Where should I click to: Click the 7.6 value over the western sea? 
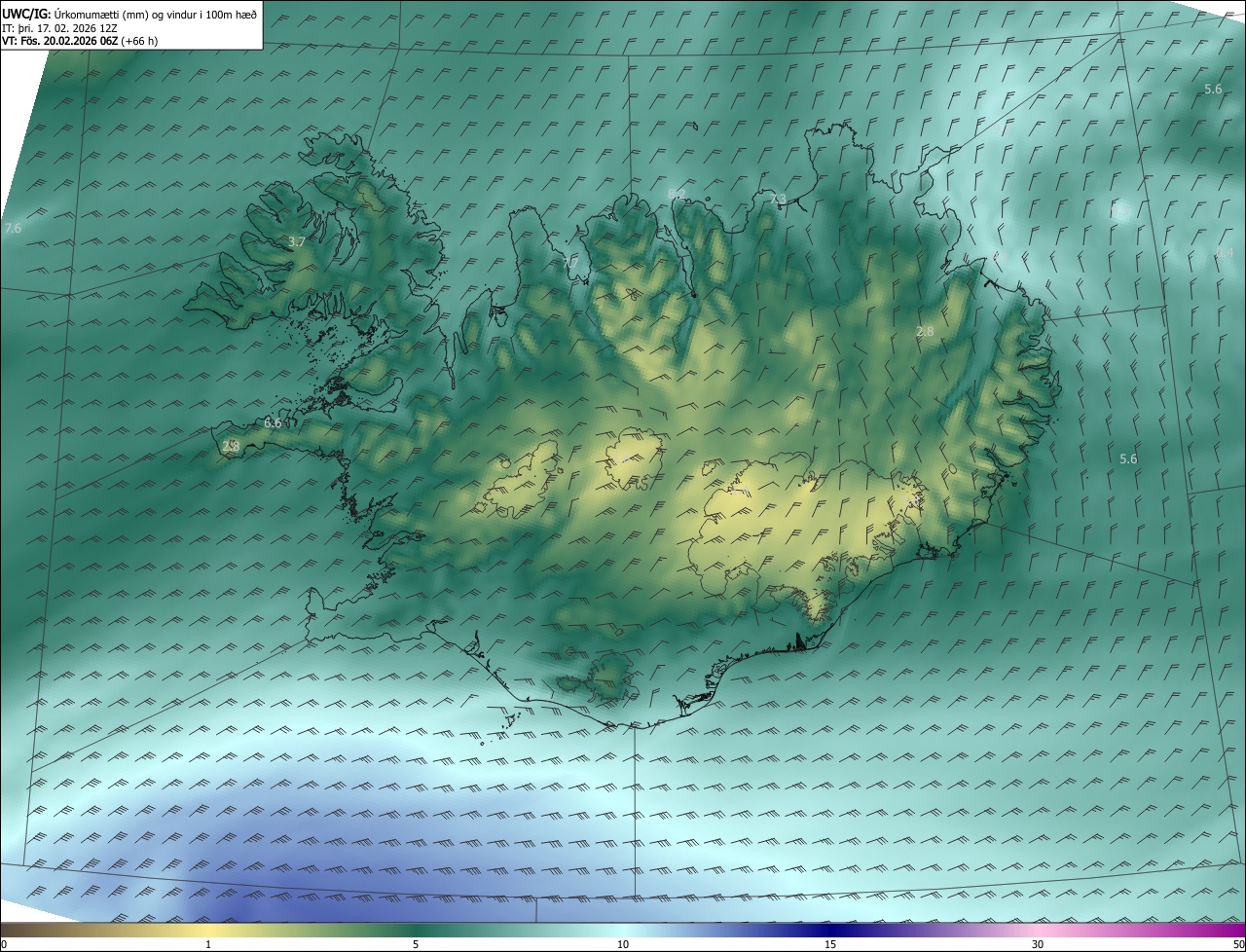13,228
